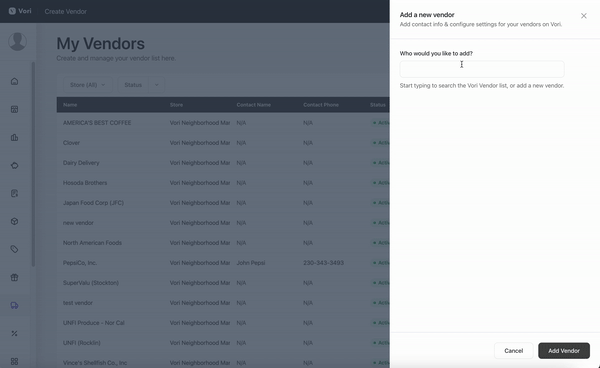Open the Home icon in sidebar
Image resolution: width=600 pixels, height=368 pixels.
pos(14,81)
